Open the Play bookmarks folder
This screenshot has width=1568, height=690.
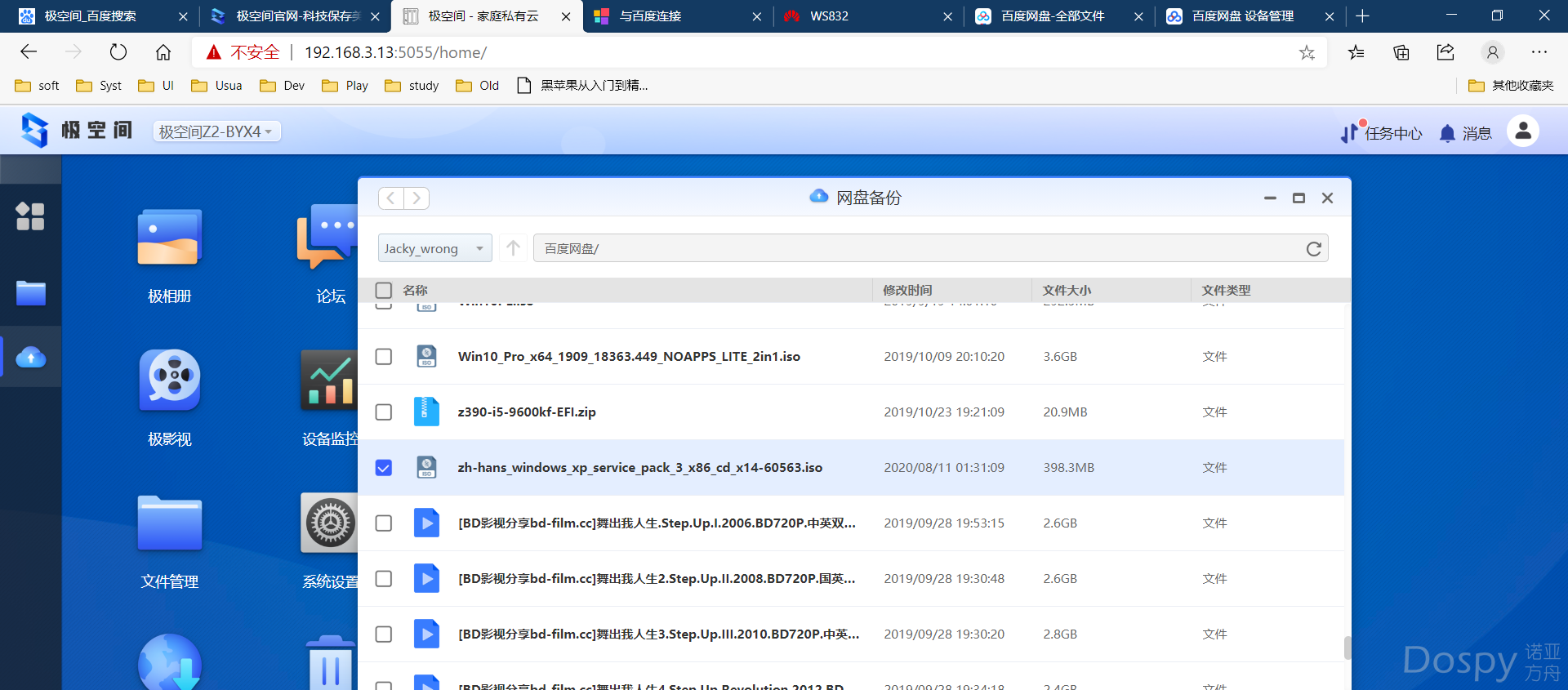(x=345, y=85)
